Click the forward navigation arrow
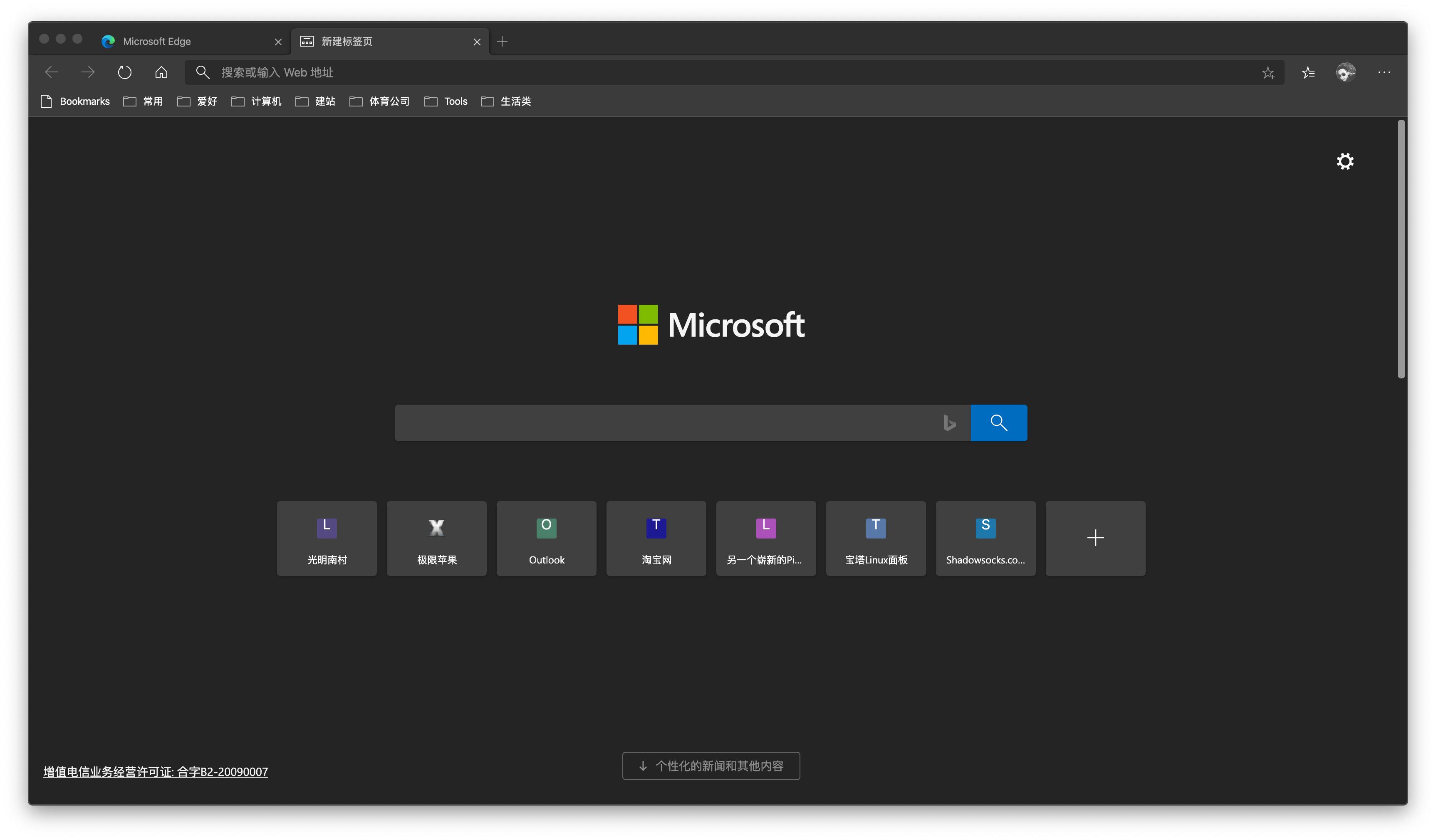This screenshot has height=840, width=1436. [x=88, y=72]
